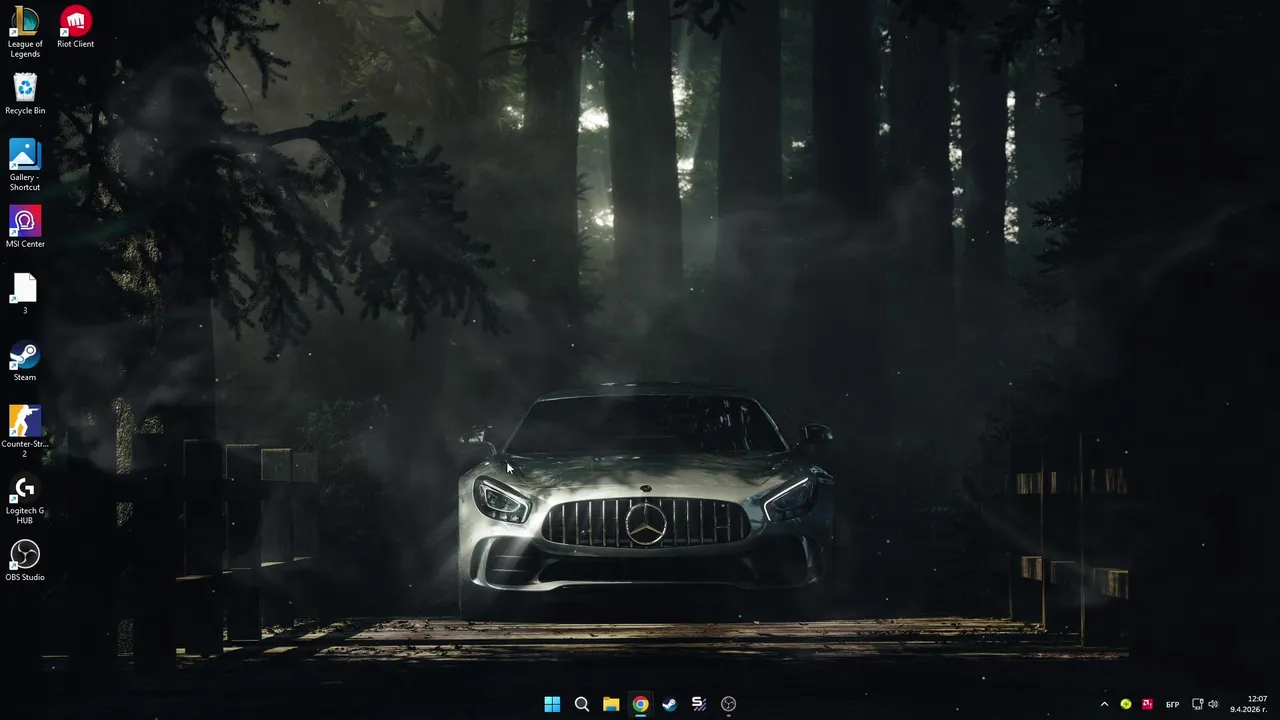Select the OBS Studio desktop icon

25,561
